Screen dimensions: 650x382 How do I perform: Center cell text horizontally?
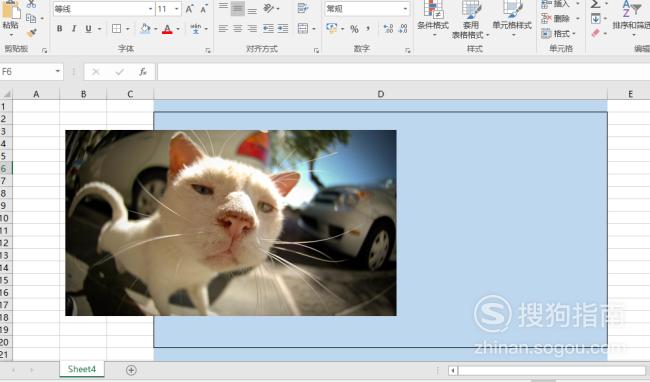[x=238, y=29]
